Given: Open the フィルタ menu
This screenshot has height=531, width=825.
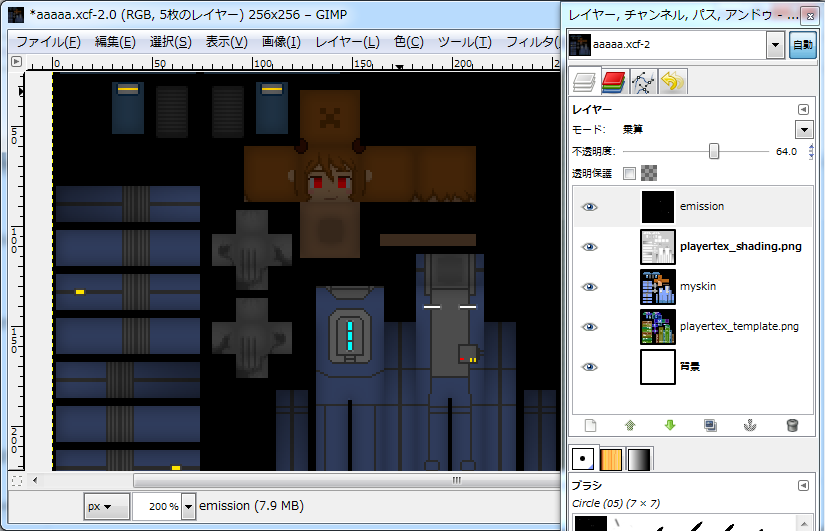Looking at the screenshot, I should (531, 42).
